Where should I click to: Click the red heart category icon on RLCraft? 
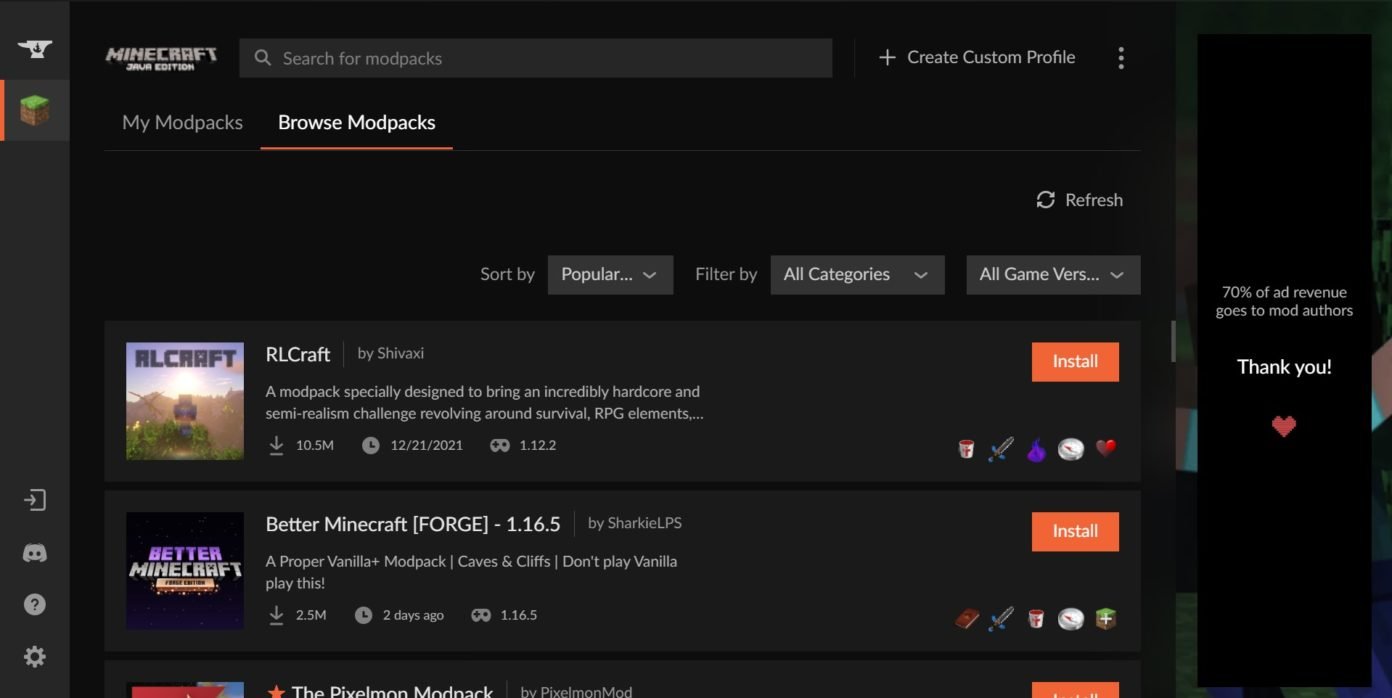(x=1105, y=448)
